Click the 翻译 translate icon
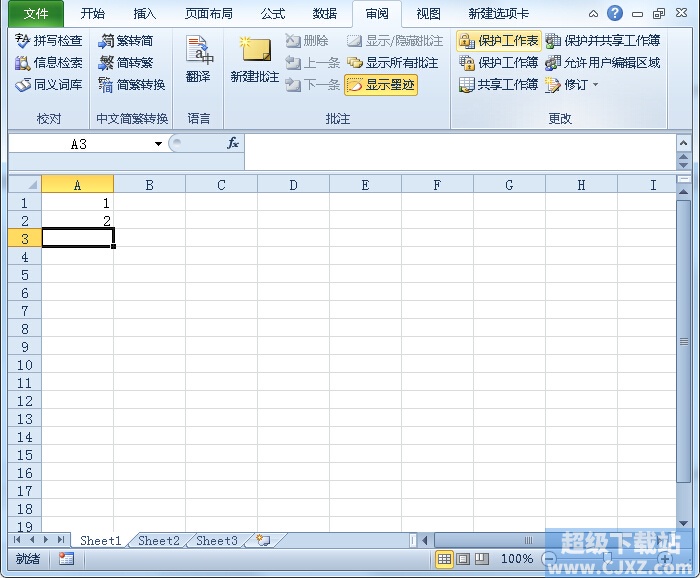The width and height of the screenshot is (700, 578). coord(198,60)
